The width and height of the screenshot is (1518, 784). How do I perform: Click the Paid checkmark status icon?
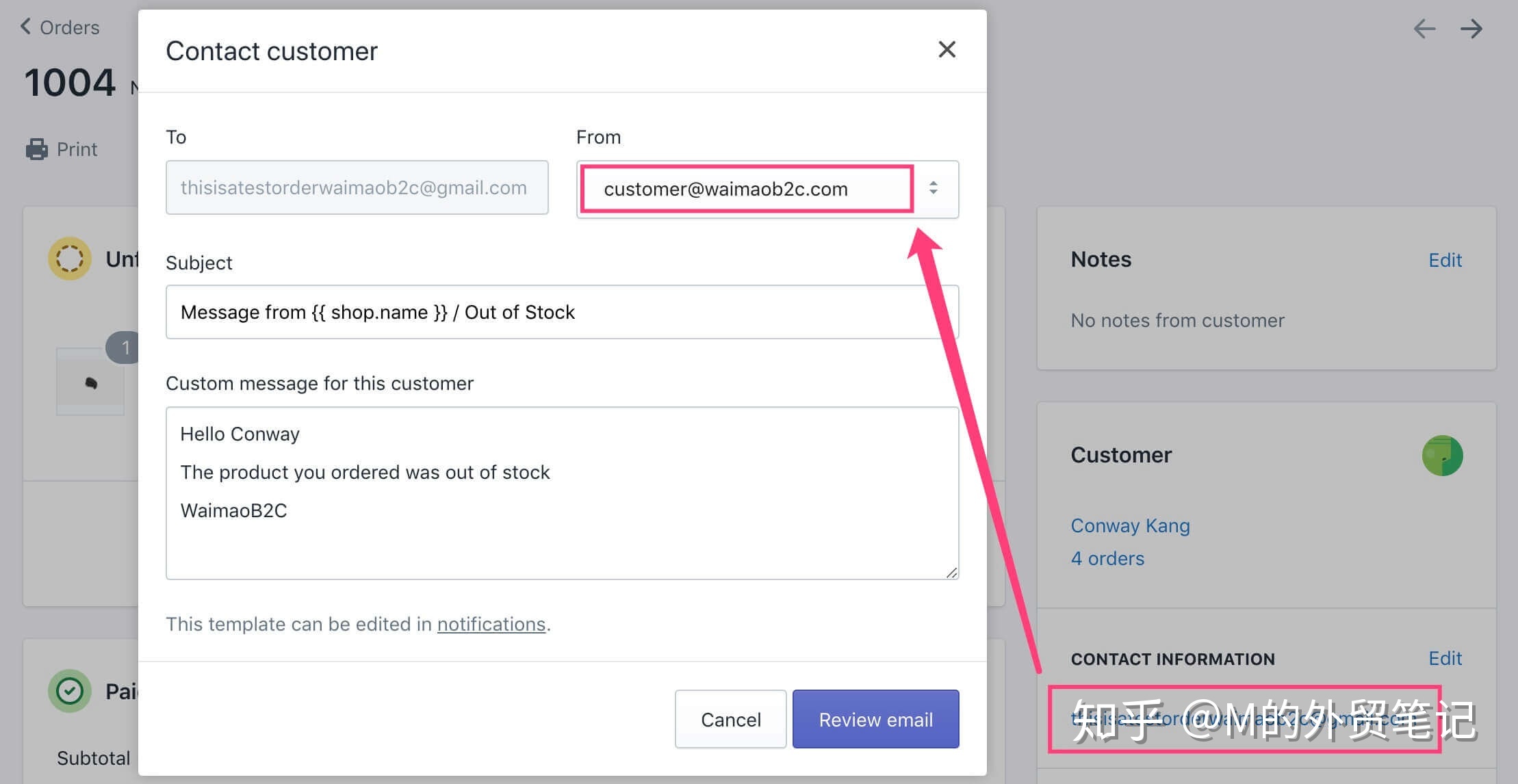coord(69,691)
